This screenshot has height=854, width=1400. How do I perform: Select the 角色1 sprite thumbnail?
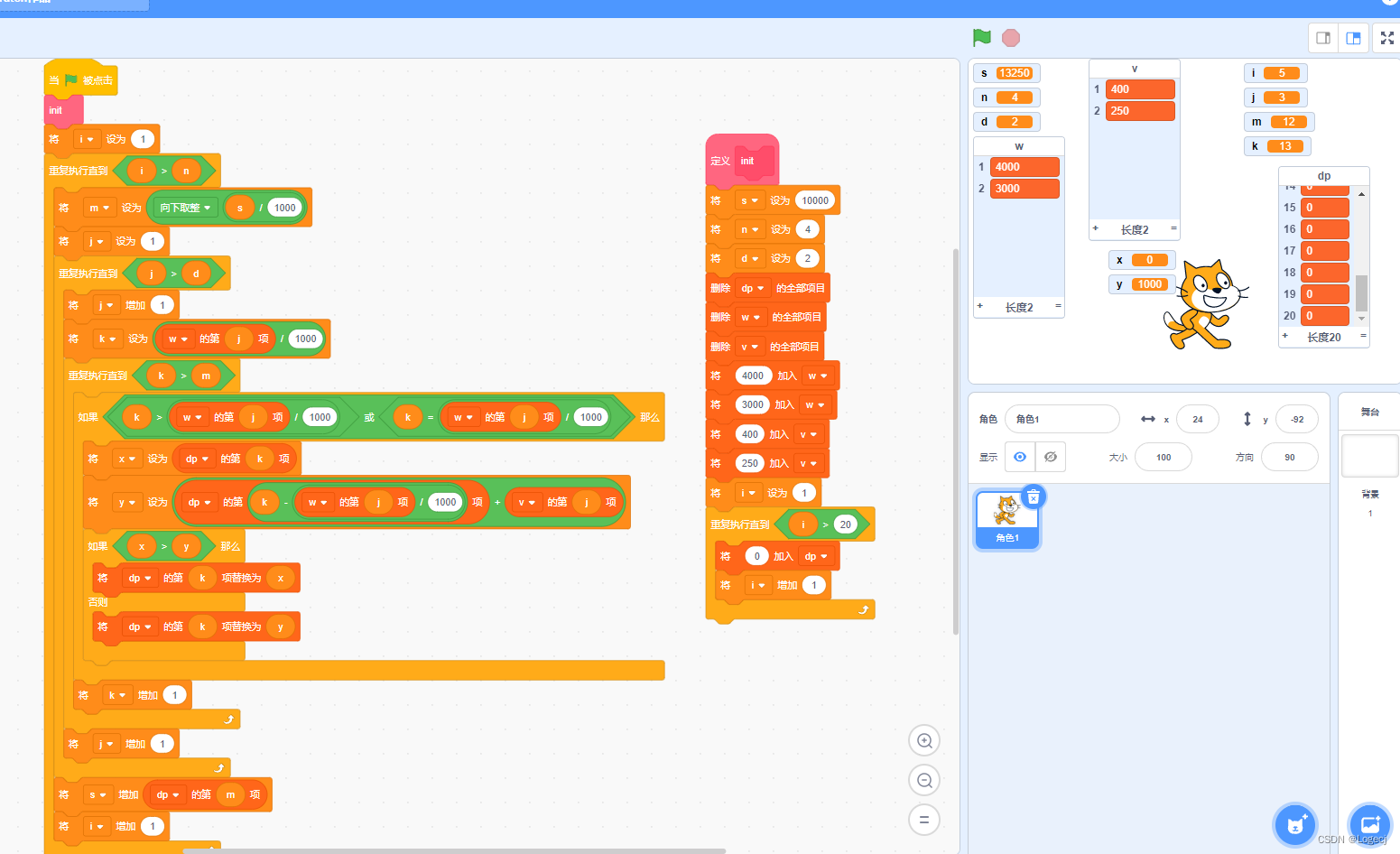pos(1007,519)
